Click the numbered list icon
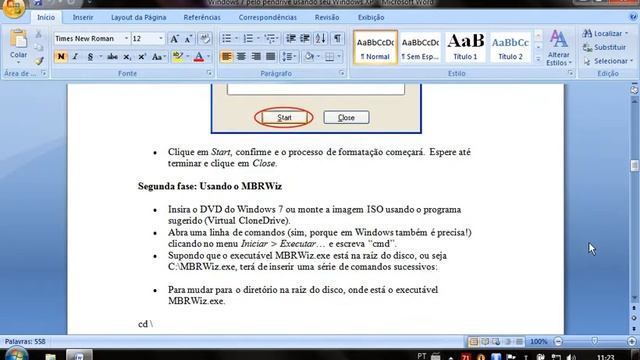 [x=248, y=39]
